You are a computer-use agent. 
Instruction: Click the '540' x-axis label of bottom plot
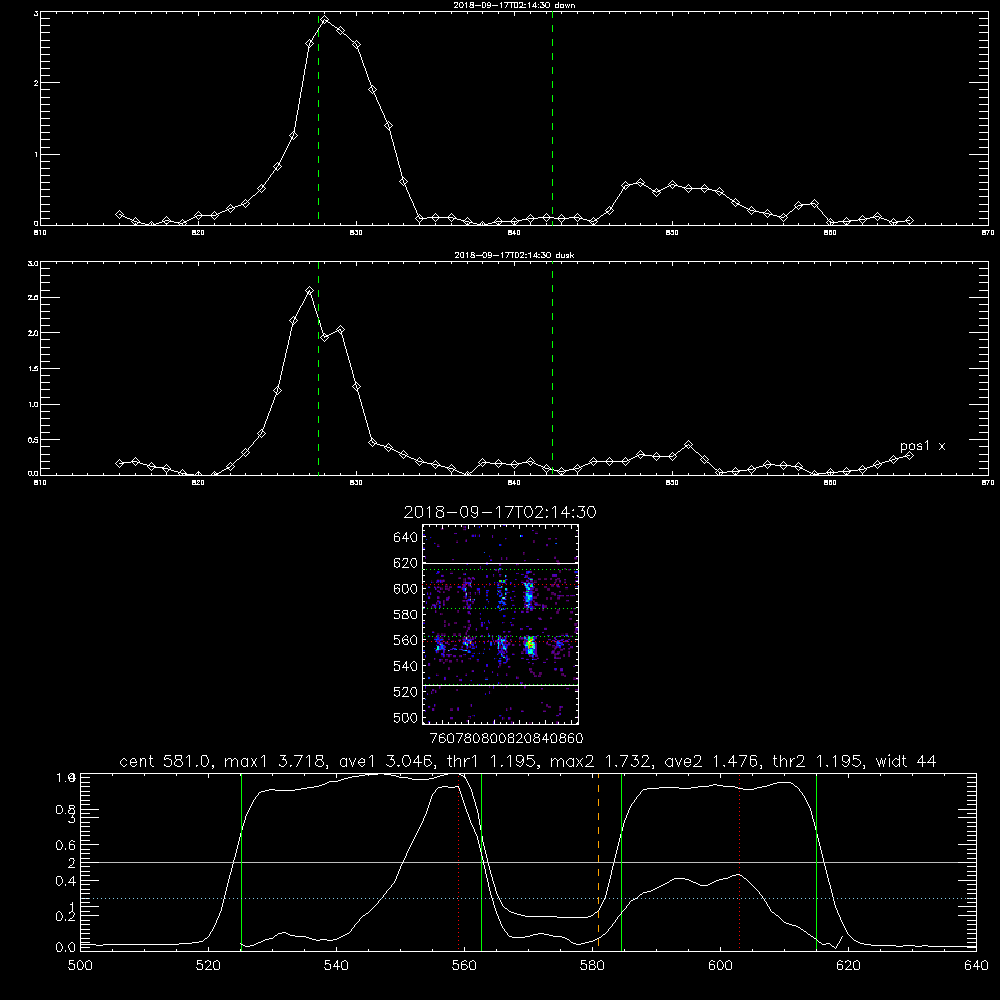tap(336, 966)
